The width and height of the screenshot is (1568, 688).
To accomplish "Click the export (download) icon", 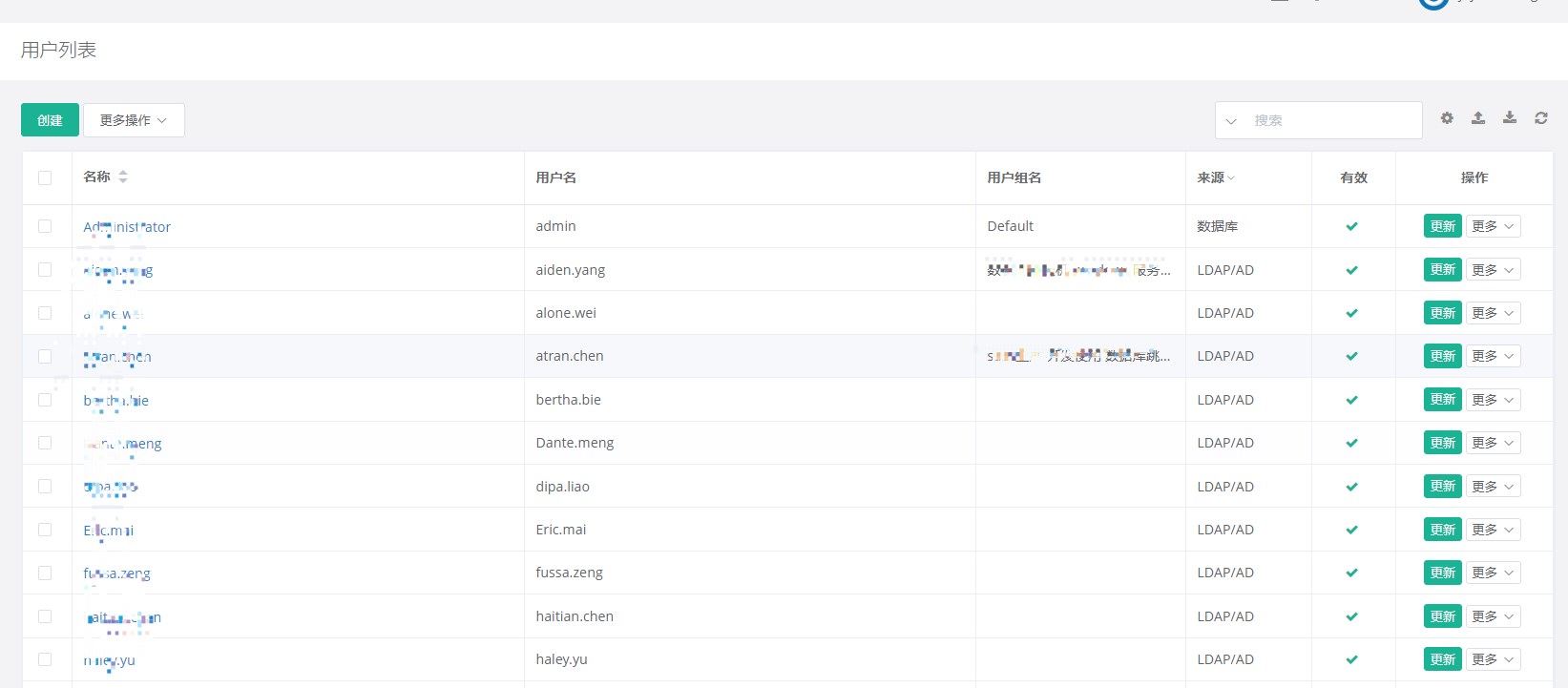I will coord(1510,118).
